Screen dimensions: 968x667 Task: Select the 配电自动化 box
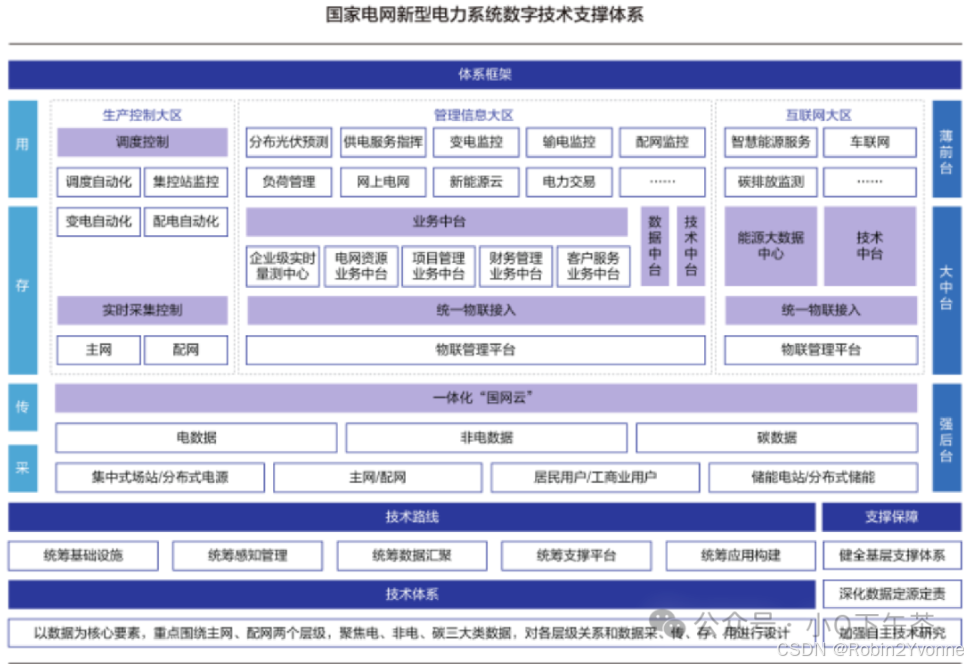(186, 221)
